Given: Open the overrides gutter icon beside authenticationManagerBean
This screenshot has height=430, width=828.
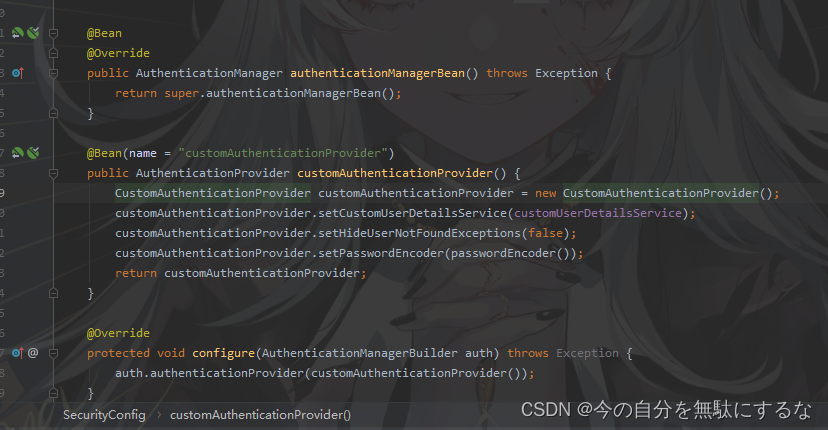Looking at the screenshot, I should (17, 73).
